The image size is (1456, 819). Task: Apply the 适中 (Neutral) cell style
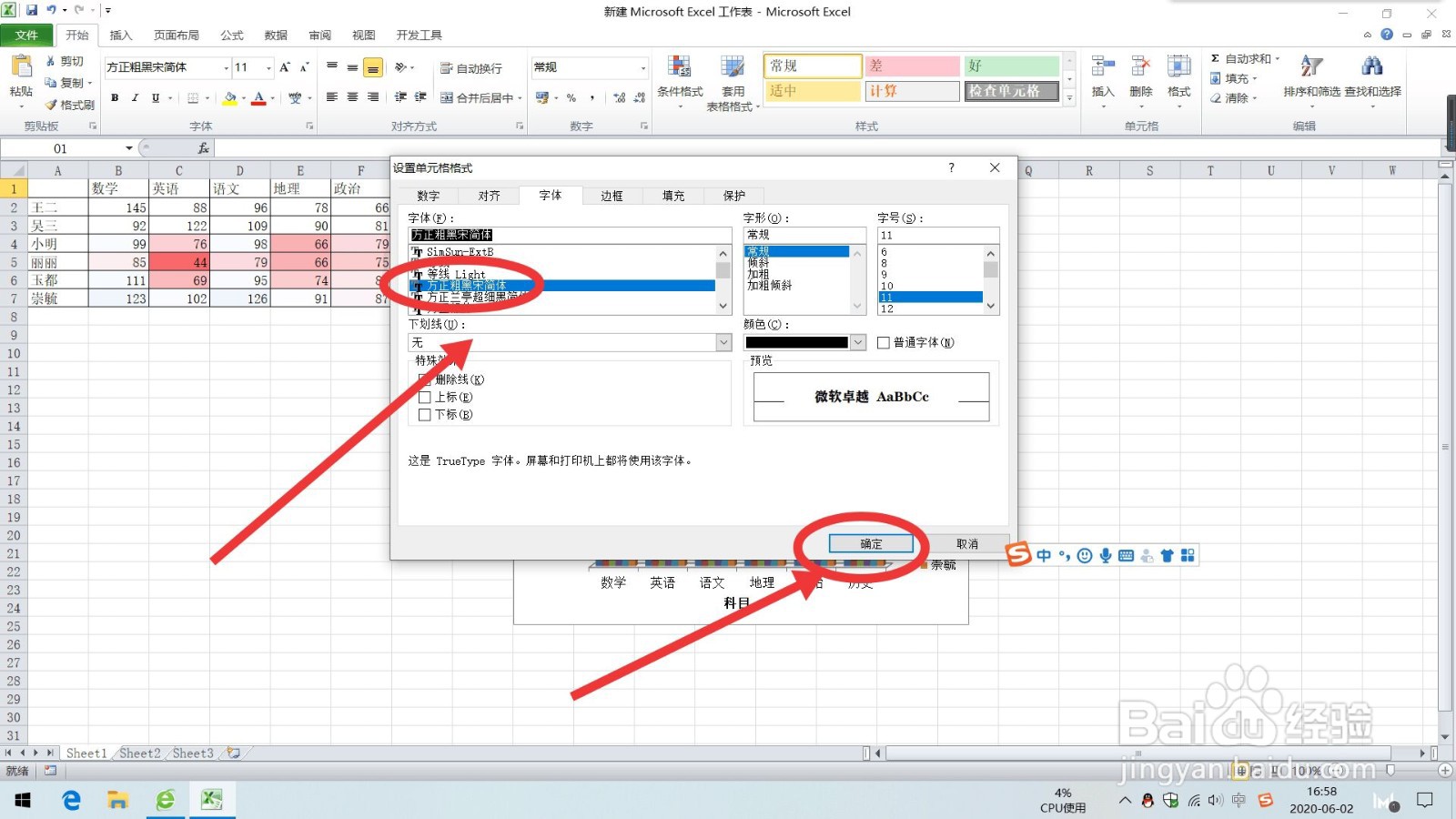click(x=813, y=91)
